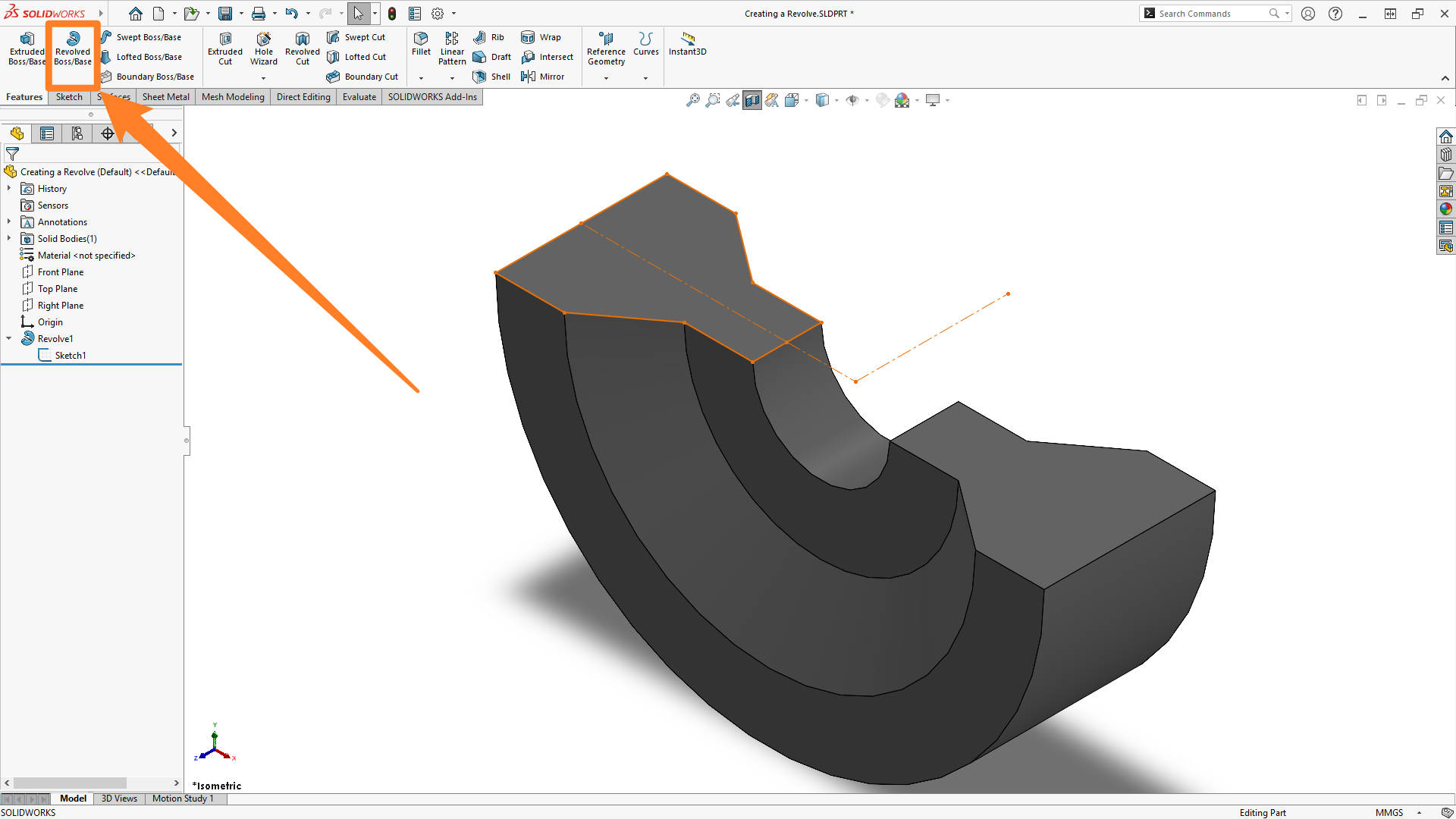The image size is (1456, 819).
Task: Collapse the Revolve1 feature node
Action: 8,338
